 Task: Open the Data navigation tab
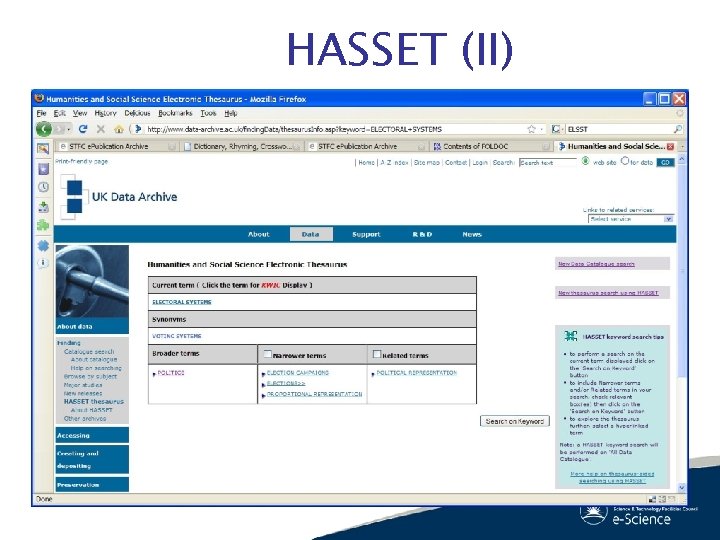[311, 234]
